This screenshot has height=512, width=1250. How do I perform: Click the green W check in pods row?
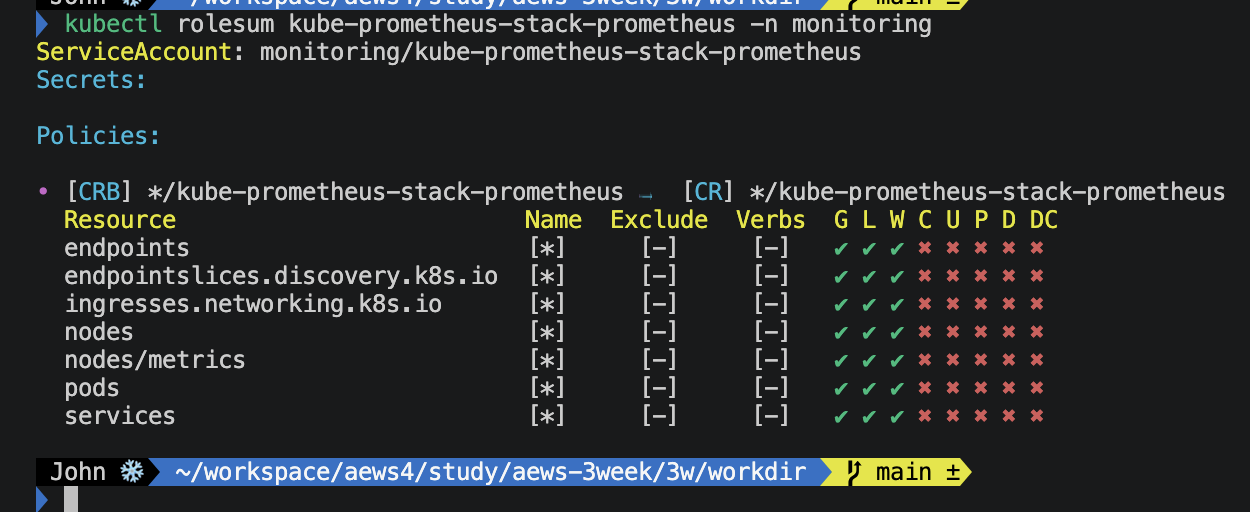pos(897,388)
